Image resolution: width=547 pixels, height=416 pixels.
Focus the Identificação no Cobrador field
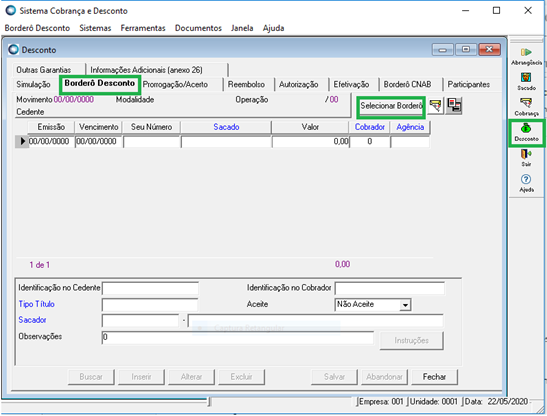click(390, 289)
